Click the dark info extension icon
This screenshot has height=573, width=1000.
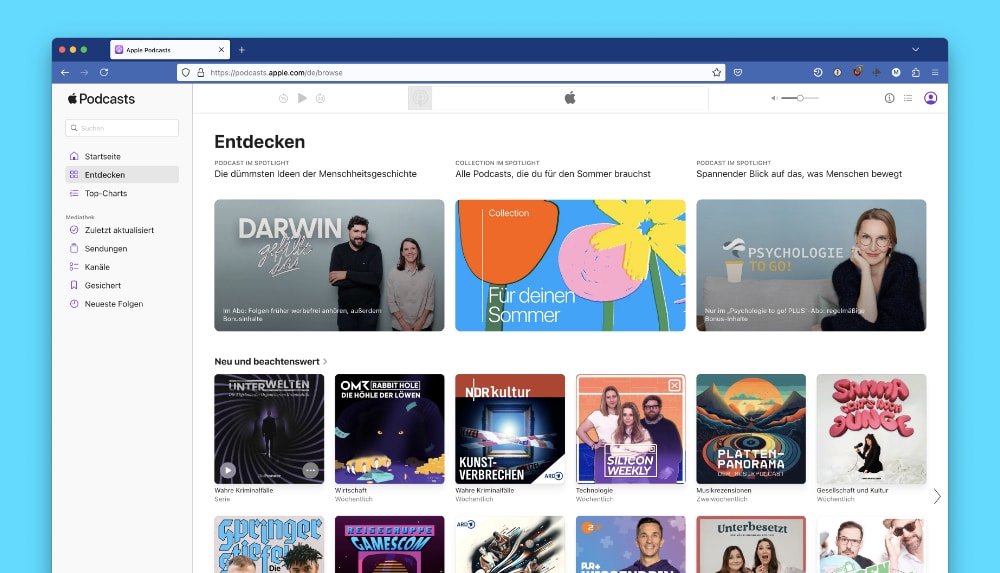837,73
